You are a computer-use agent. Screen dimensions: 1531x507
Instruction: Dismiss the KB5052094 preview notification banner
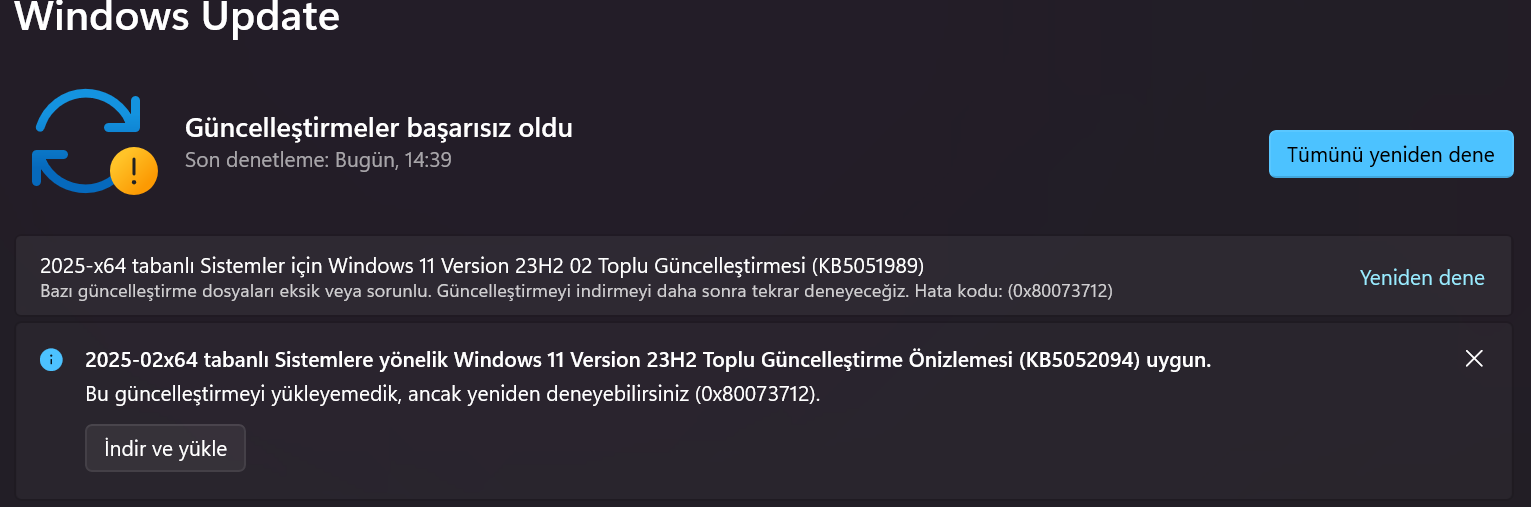point(1473,359)
